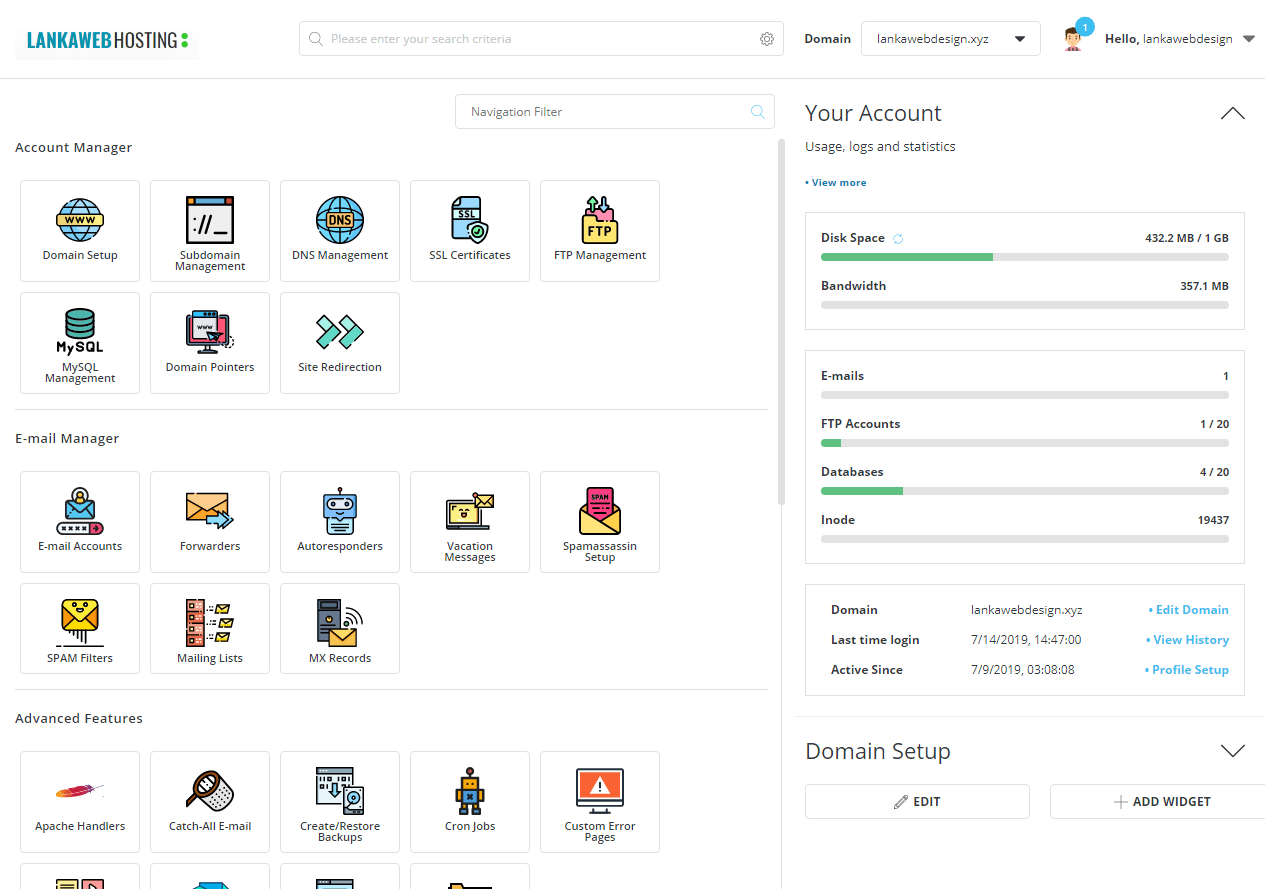Open Domain Setup icon
The width and height of the screenshot is (1265, 889).
click(80, 231)
